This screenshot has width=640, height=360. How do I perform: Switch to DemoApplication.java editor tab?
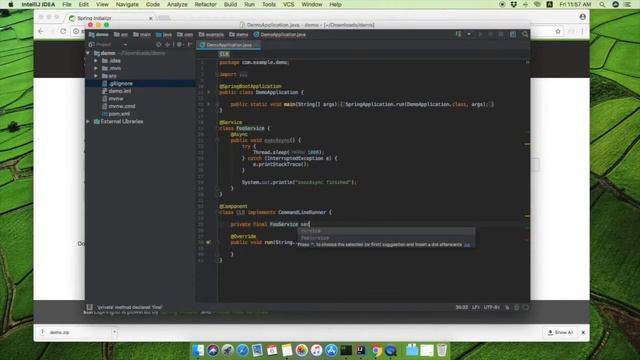click(228, 45)
